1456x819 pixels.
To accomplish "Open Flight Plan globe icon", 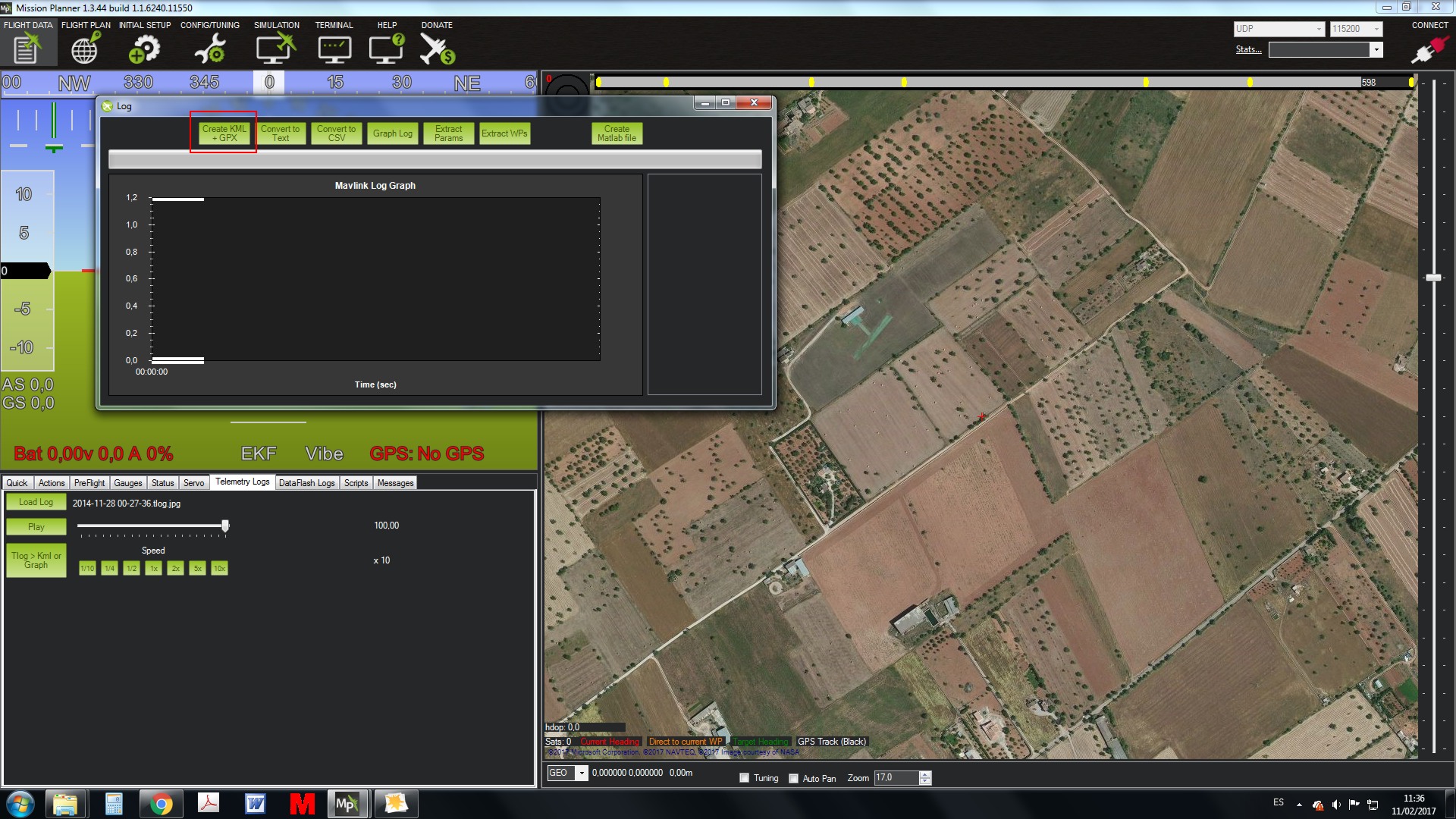I will point(84,49).
